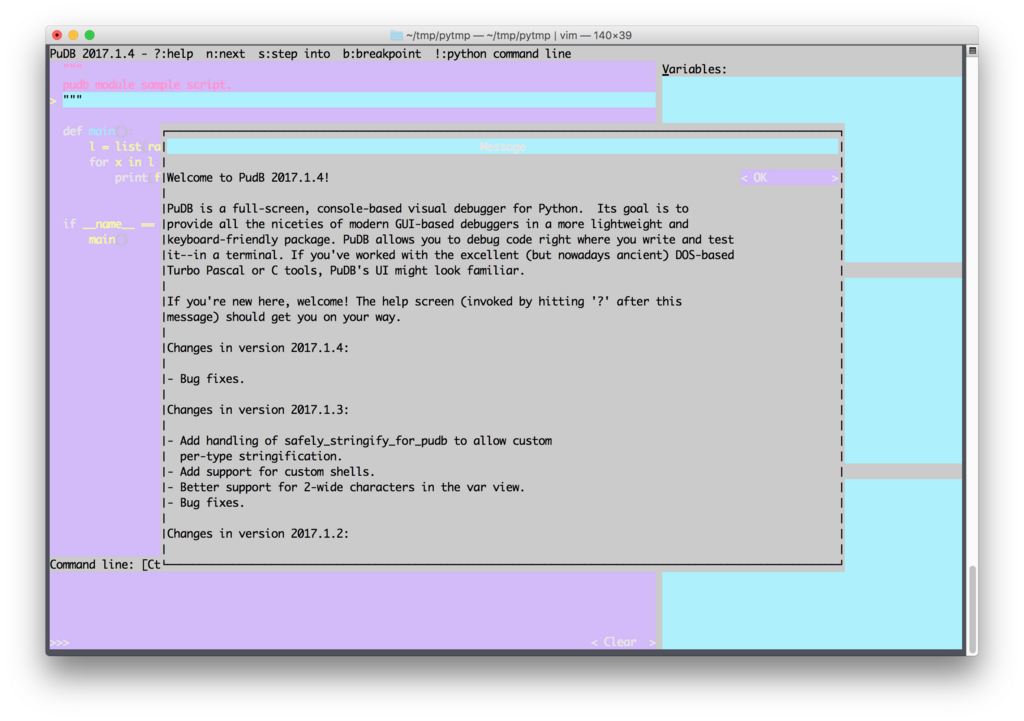Maximize the terminal with green button
This screenshot has height=721, width=1024.
coord(89,35)
